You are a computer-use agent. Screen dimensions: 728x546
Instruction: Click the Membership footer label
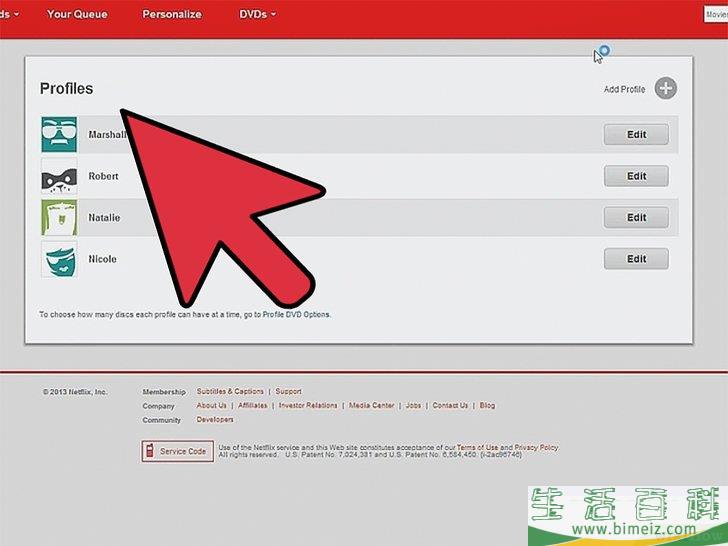click(x=164, y=392)
